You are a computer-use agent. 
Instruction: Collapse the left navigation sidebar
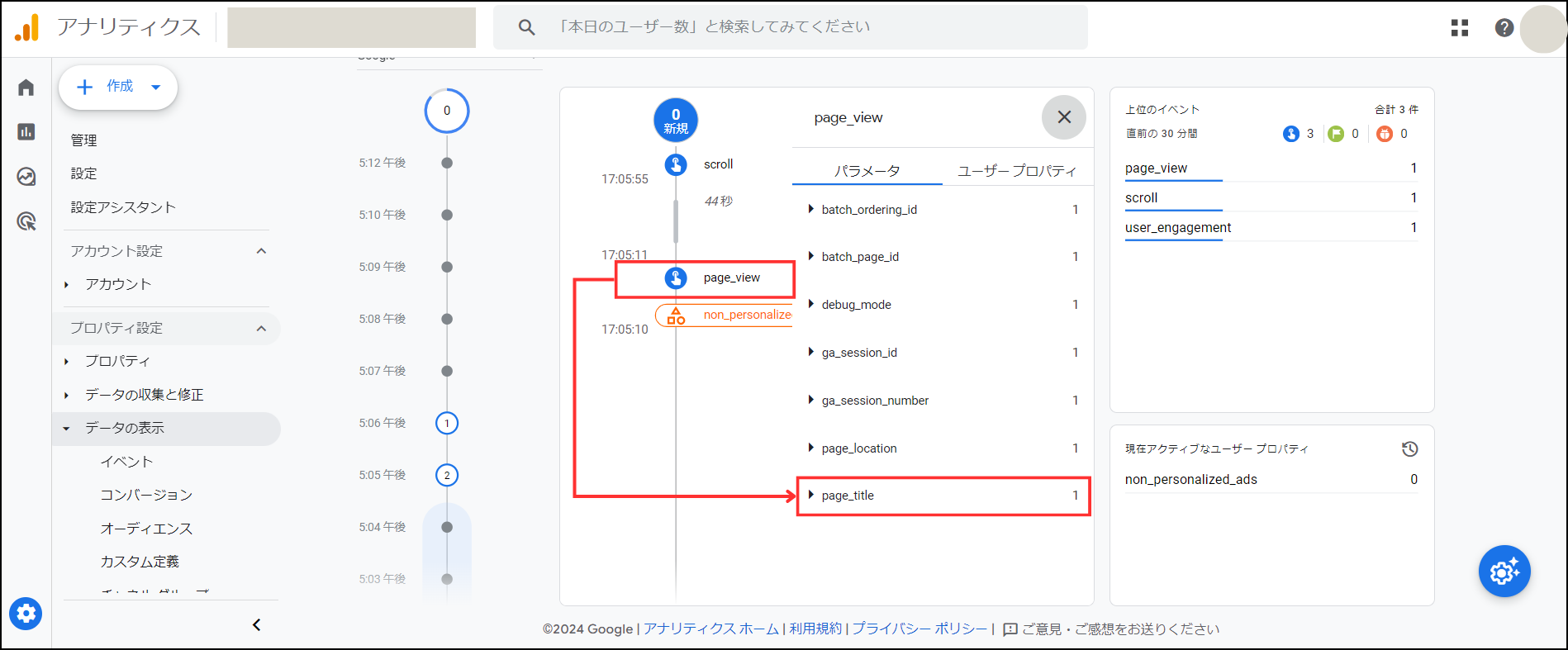point(257,624)
